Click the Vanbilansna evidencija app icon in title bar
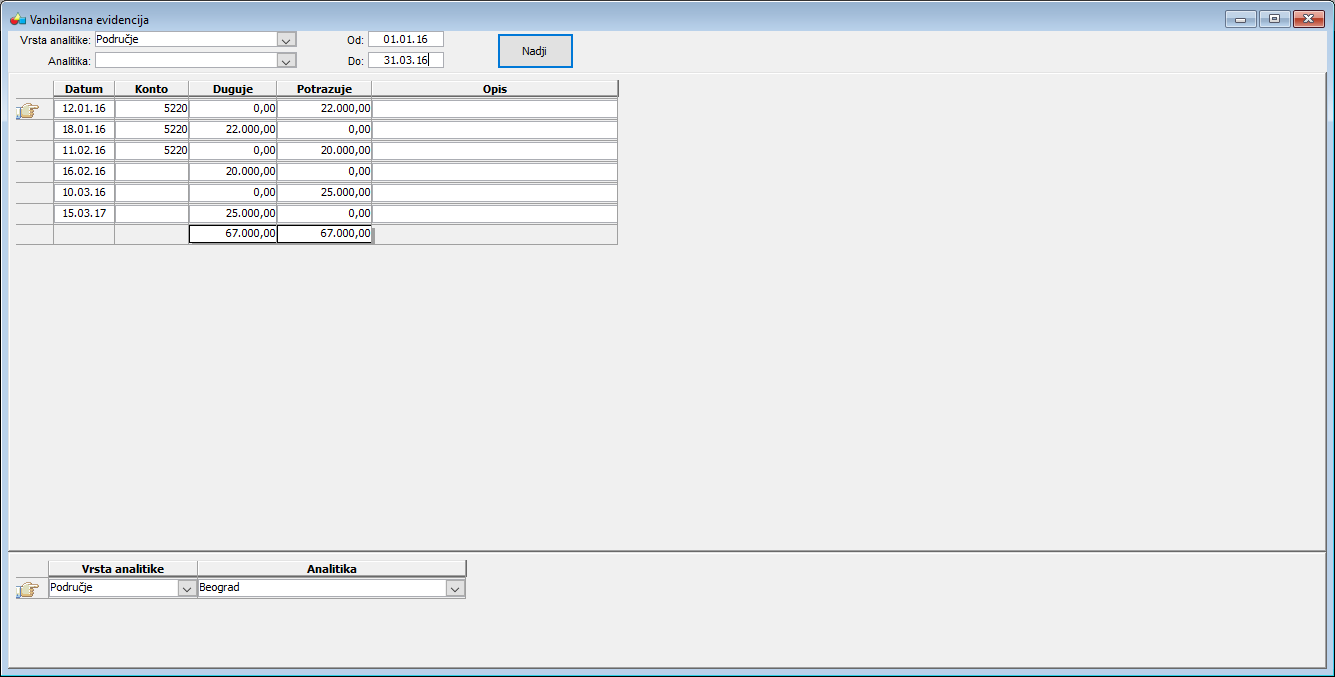 pyautogui.click(x=17, y=19)
